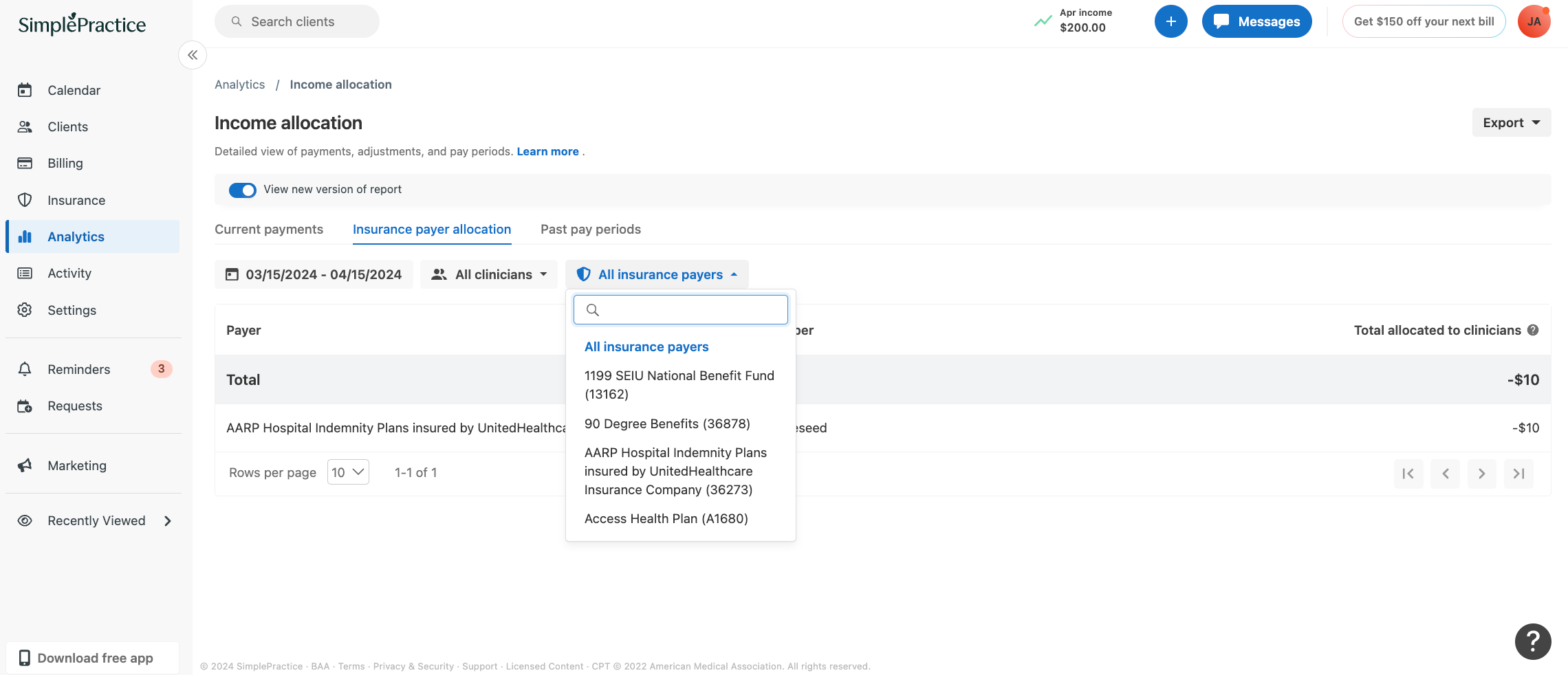Screen dimensions: 1568x675
Task: Open Settings from the sidebar
Action: 72,310
